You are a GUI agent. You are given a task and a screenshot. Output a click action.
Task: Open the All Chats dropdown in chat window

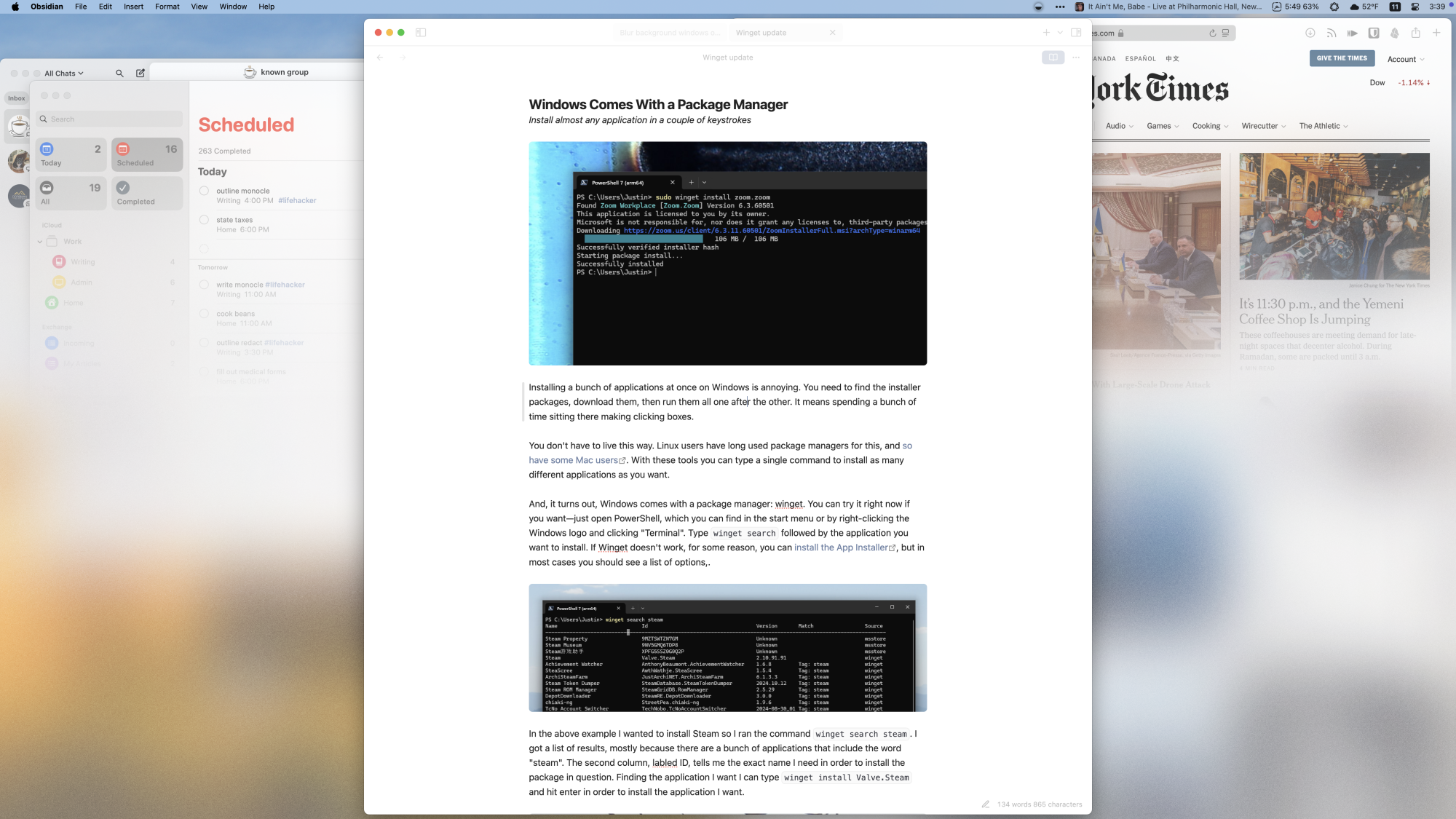(64, 74)
